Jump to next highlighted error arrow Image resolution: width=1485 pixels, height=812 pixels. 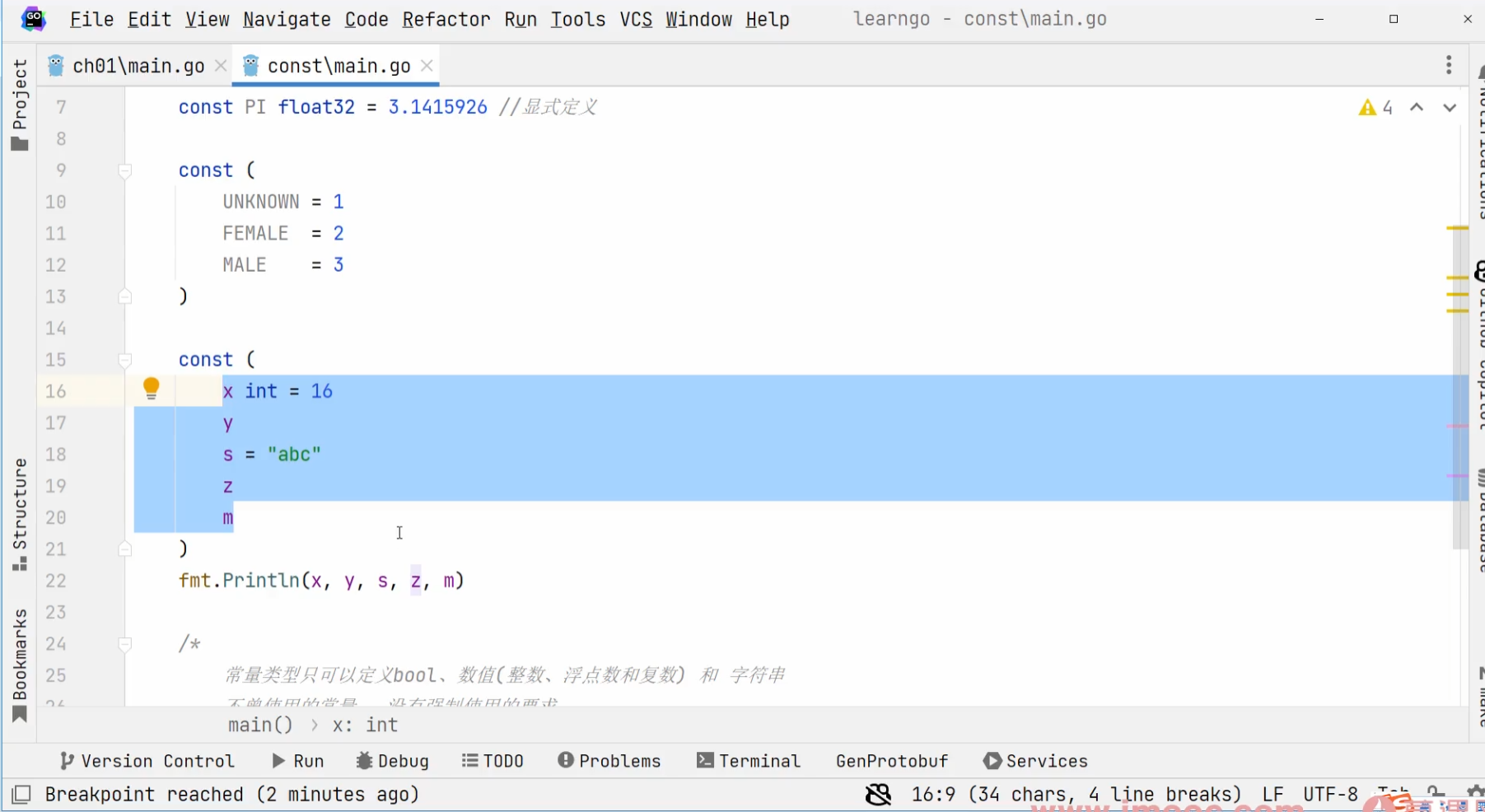tap(1450, 108)
